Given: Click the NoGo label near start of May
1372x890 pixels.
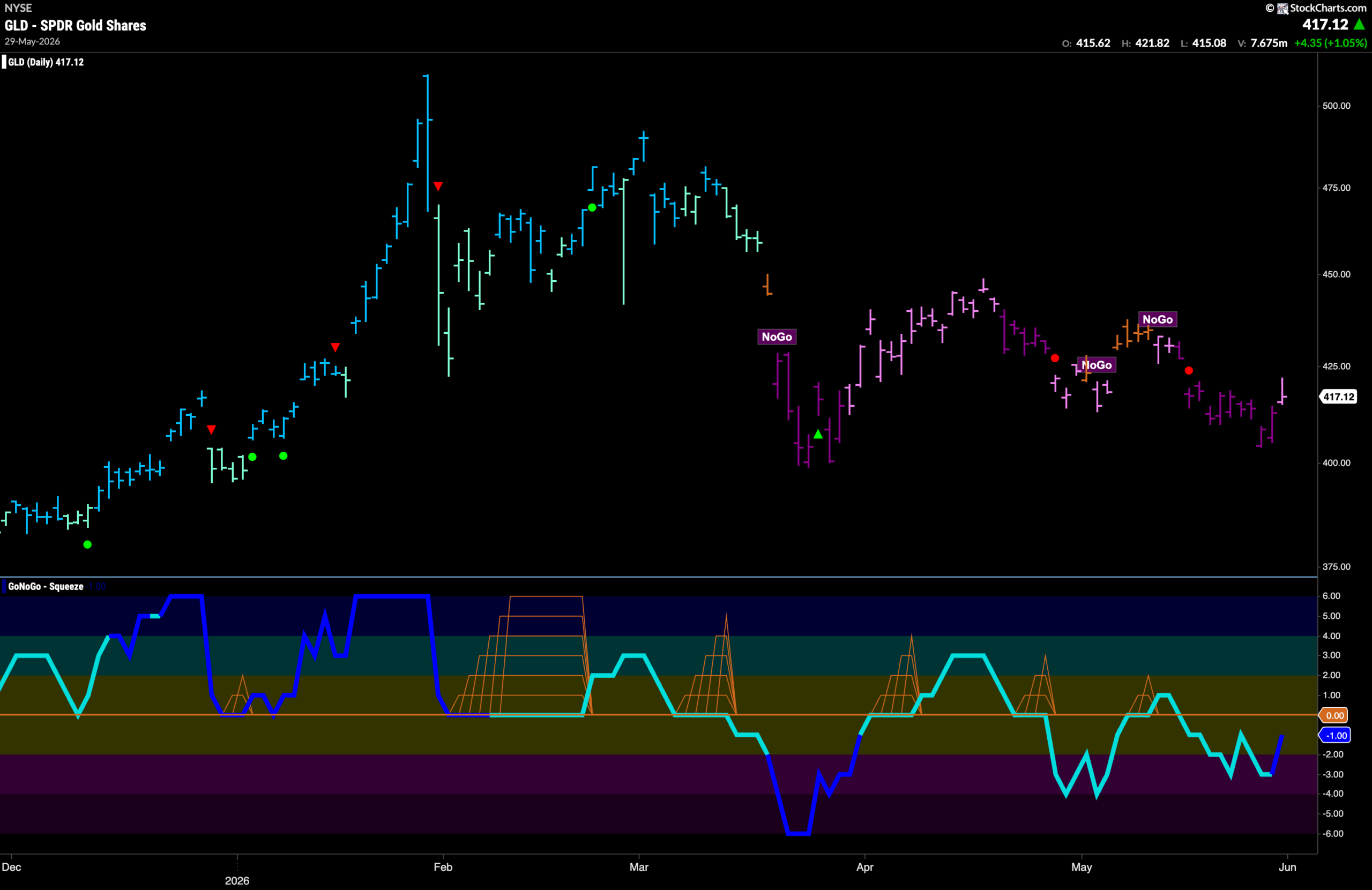Looking at the screenshot, I should (1097, 365).
